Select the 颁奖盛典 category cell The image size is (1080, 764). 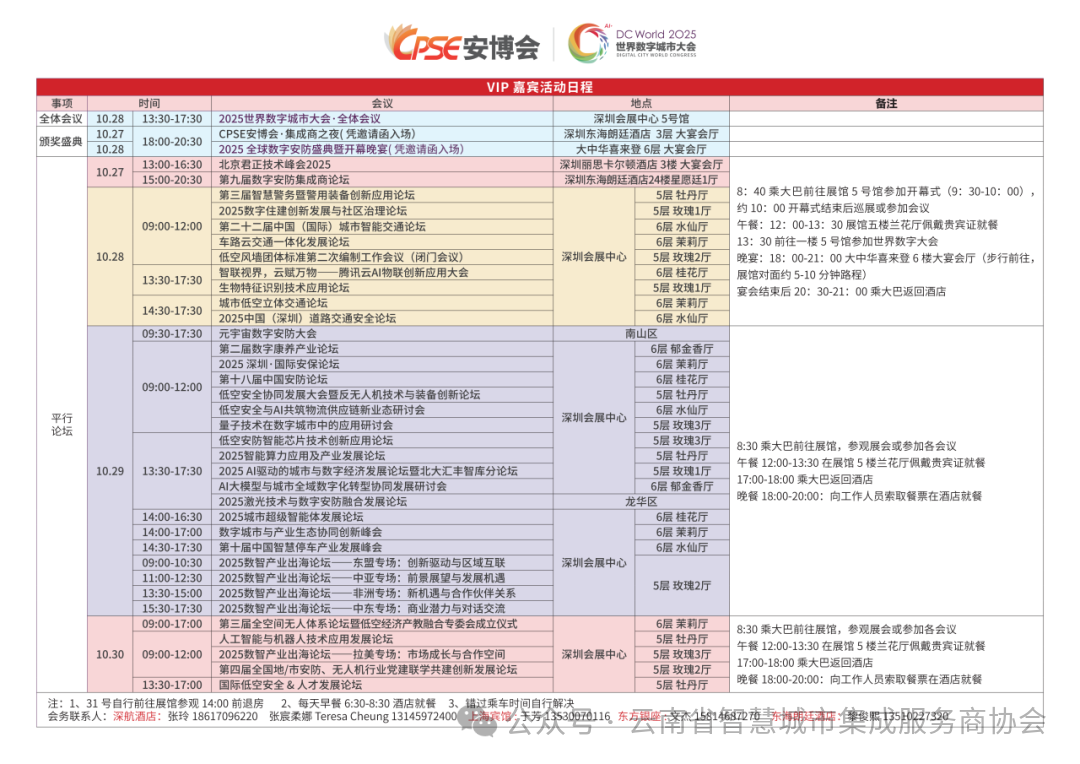pos(62,141)
